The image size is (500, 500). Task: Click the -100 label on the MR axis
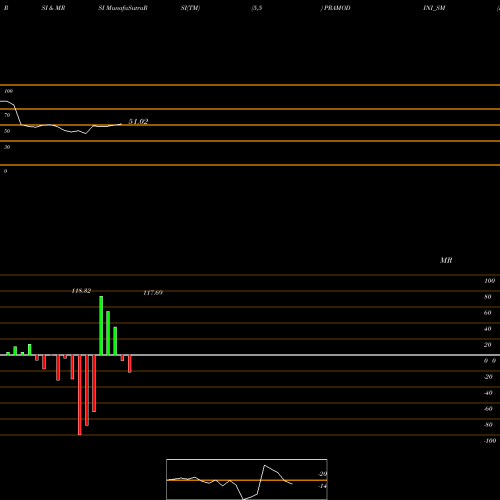pyautogui.click(x=490, y=441)
